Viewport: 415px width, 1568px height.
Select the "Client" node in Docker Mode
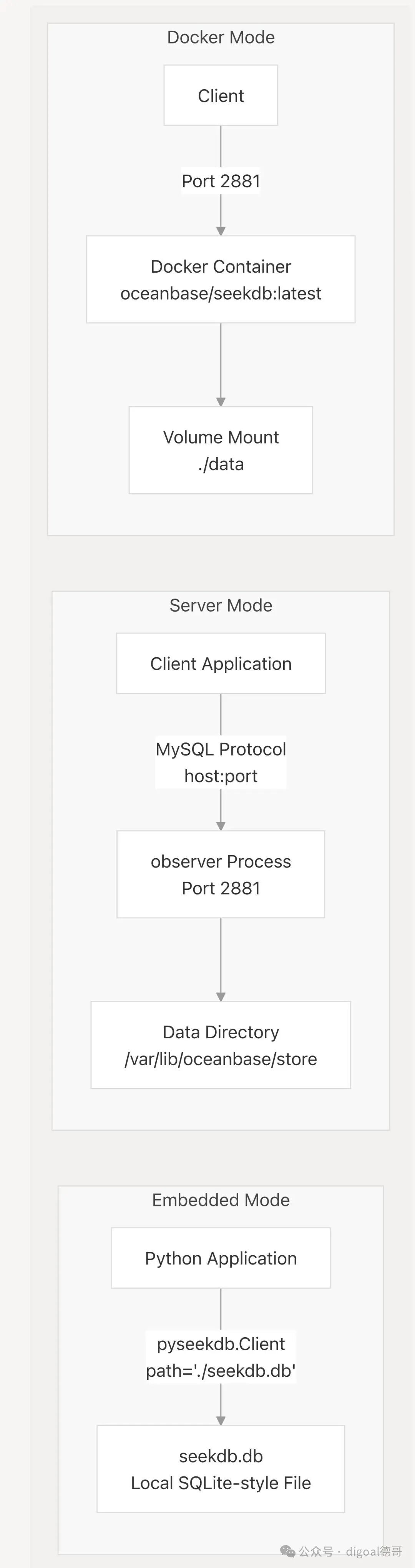tap(221, 95)
